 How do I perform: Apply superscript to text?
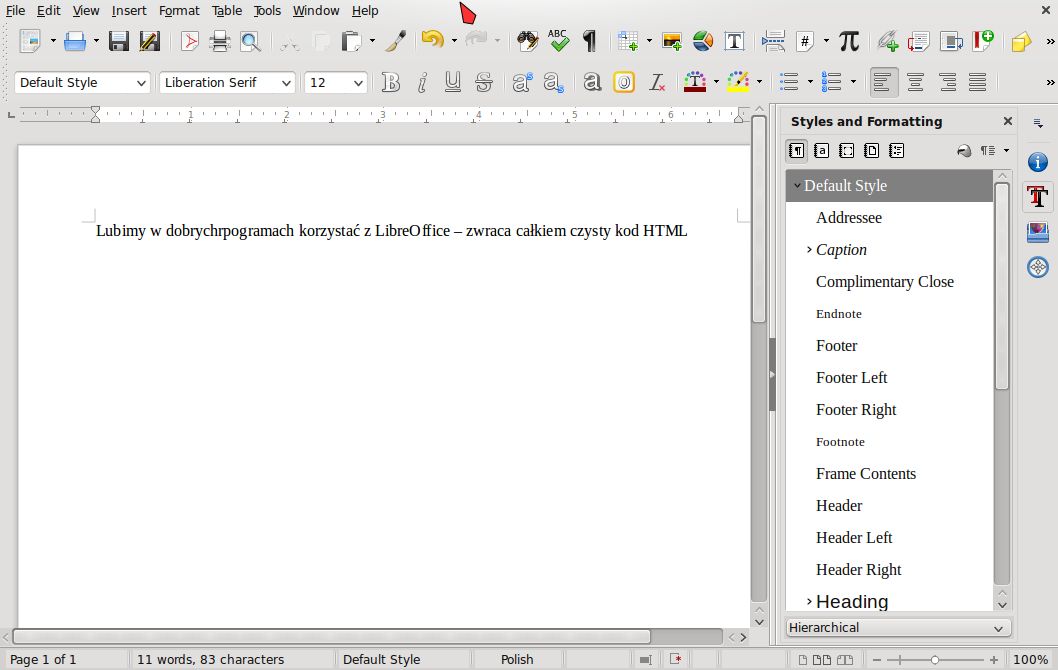[x=522, y=82]
